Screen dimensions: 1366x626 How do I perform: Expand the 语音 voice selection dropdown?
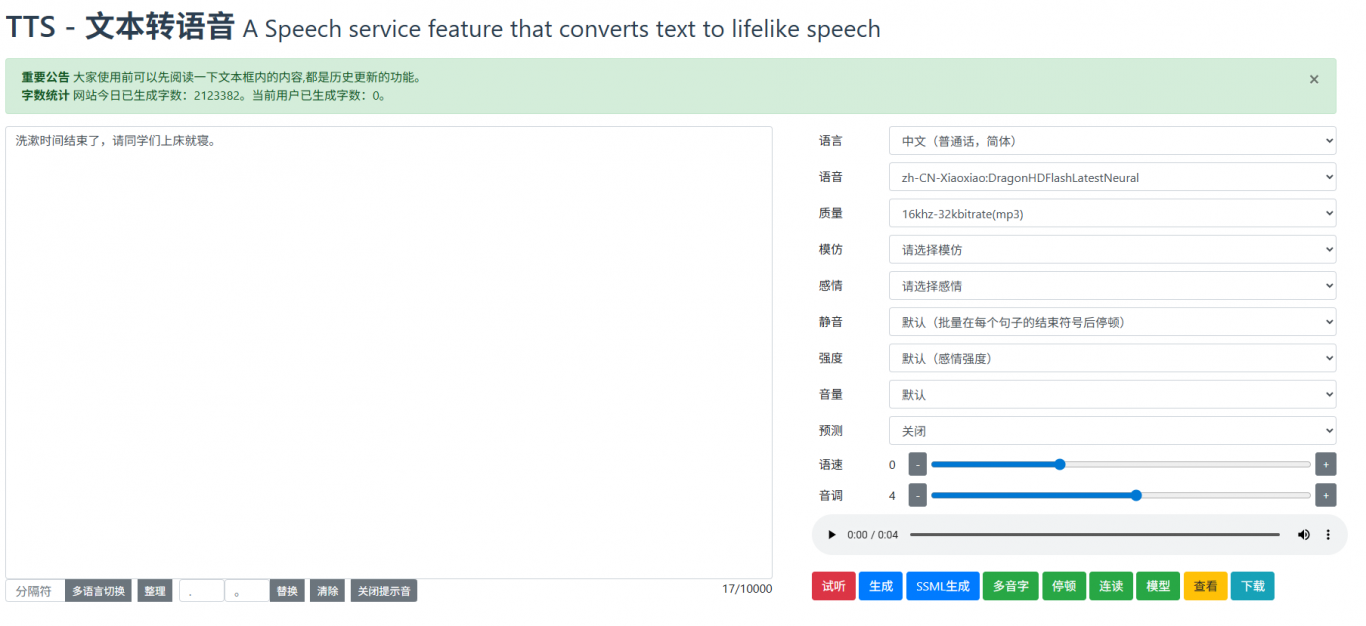click(x=1112, y=178)
